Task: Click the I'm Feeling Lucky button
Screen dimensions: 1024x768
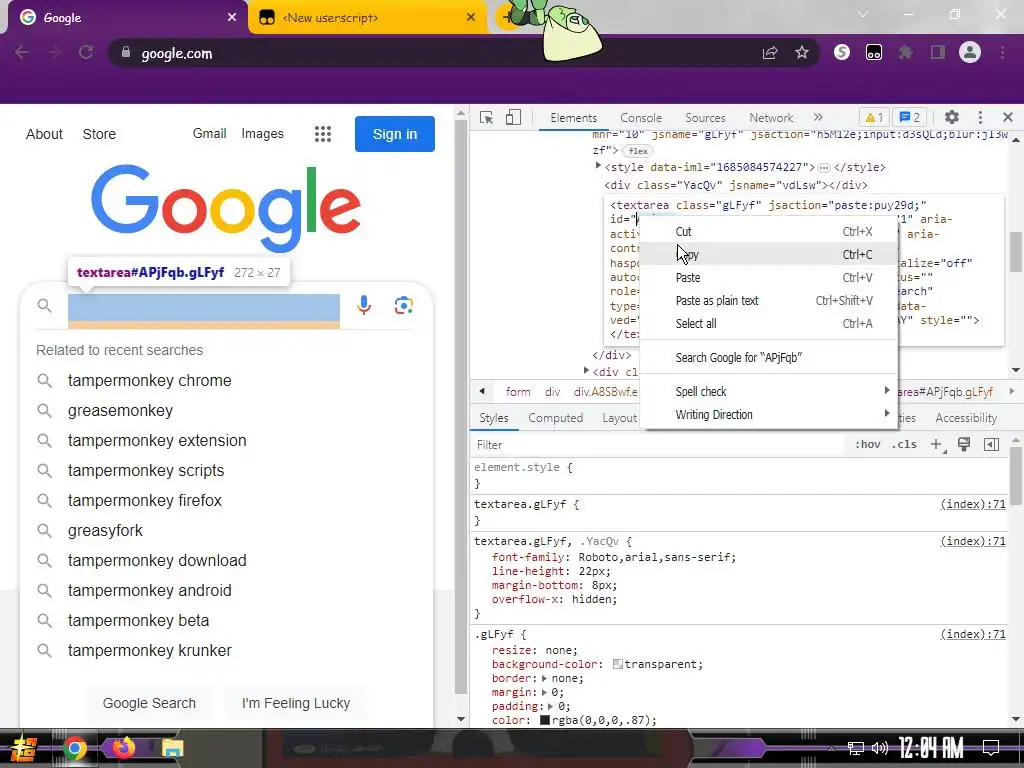Action: click(296, 703)
